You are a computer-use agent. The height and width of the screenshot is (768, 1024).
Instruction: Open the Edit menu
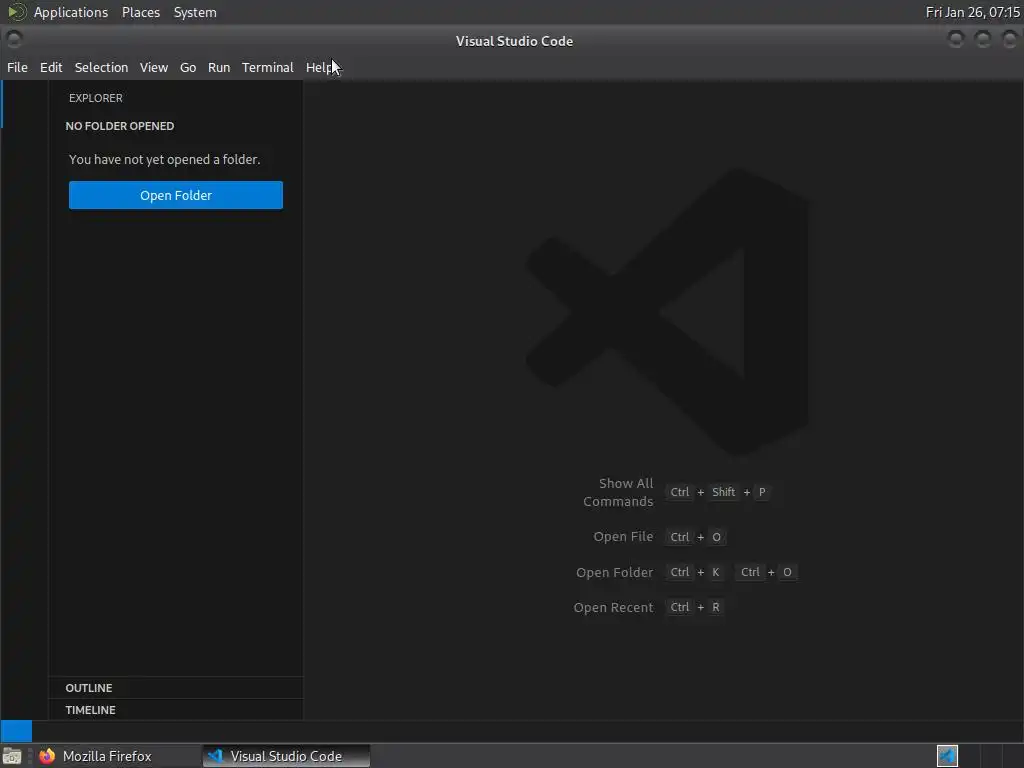click(51, 67)
